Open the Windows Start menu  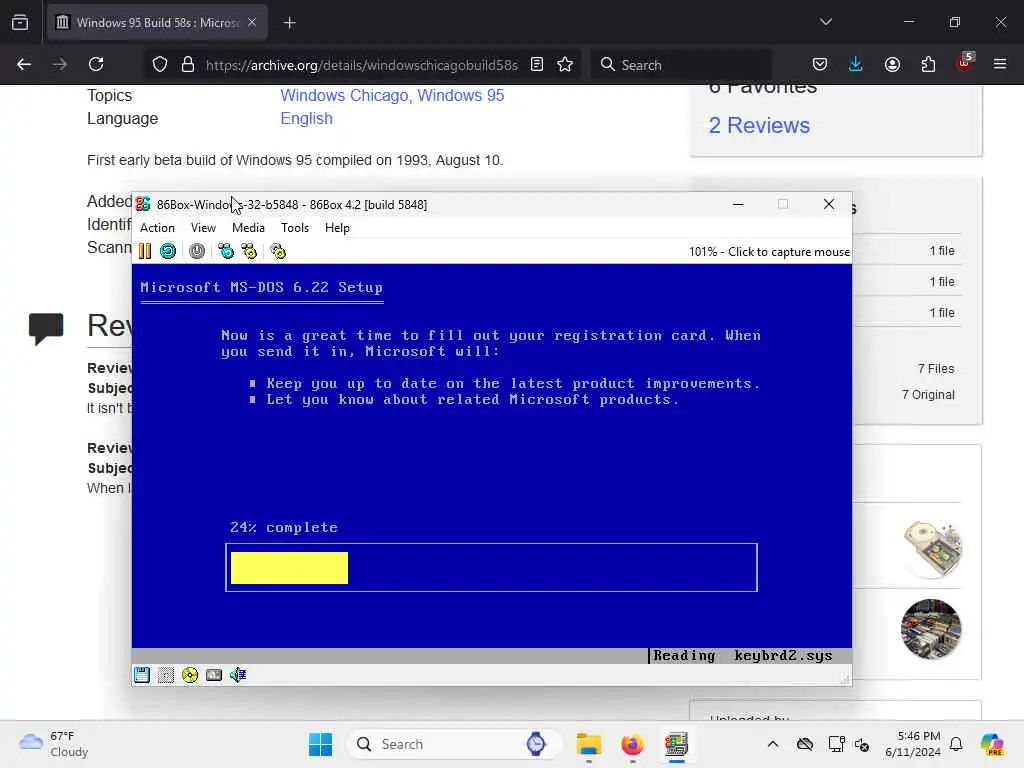click(321, 744)
